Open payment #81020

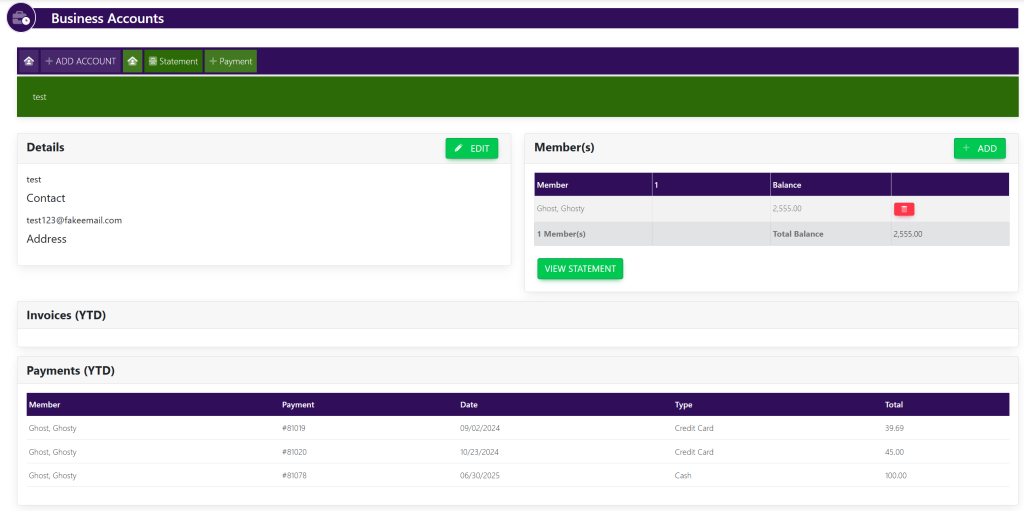pos(294,452)
